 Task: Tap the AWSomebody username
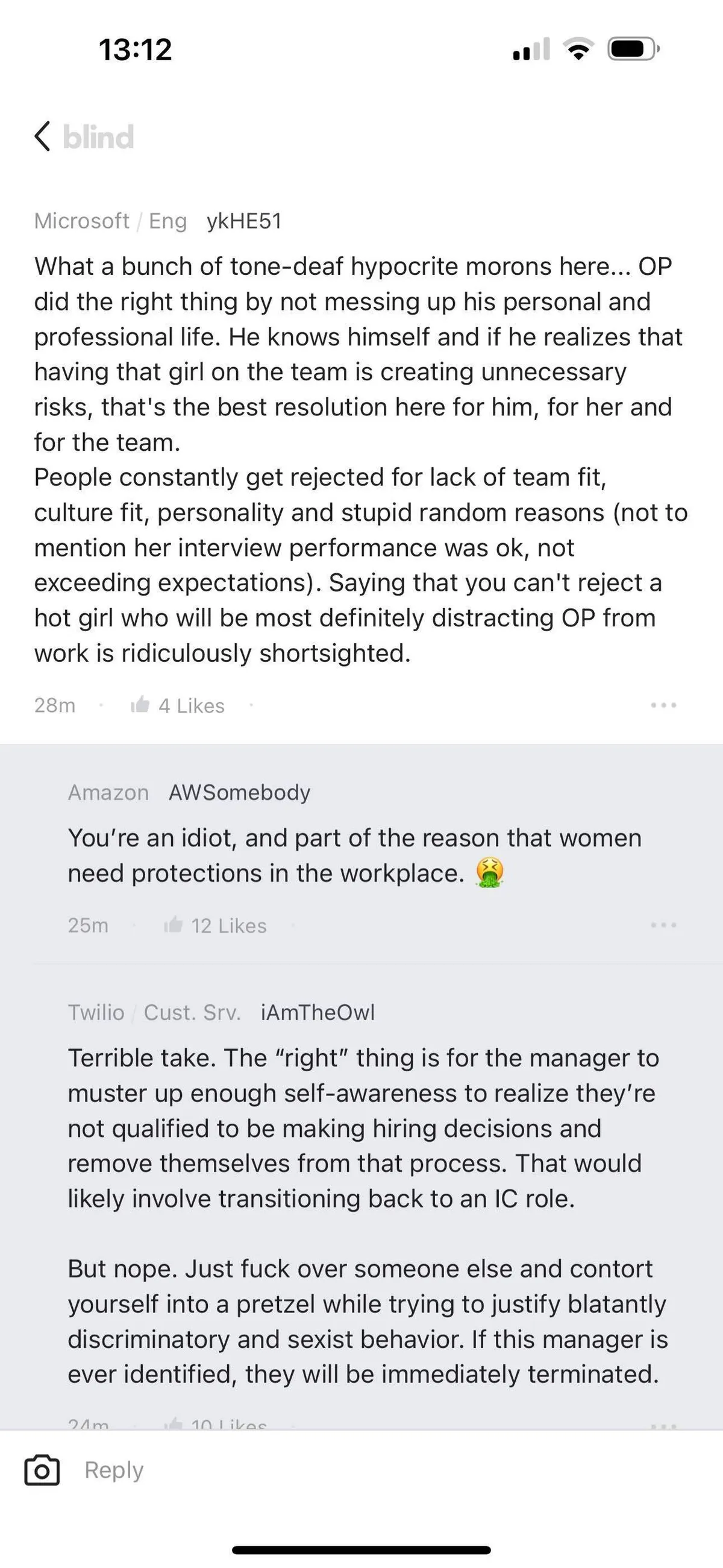pos(239,793)
